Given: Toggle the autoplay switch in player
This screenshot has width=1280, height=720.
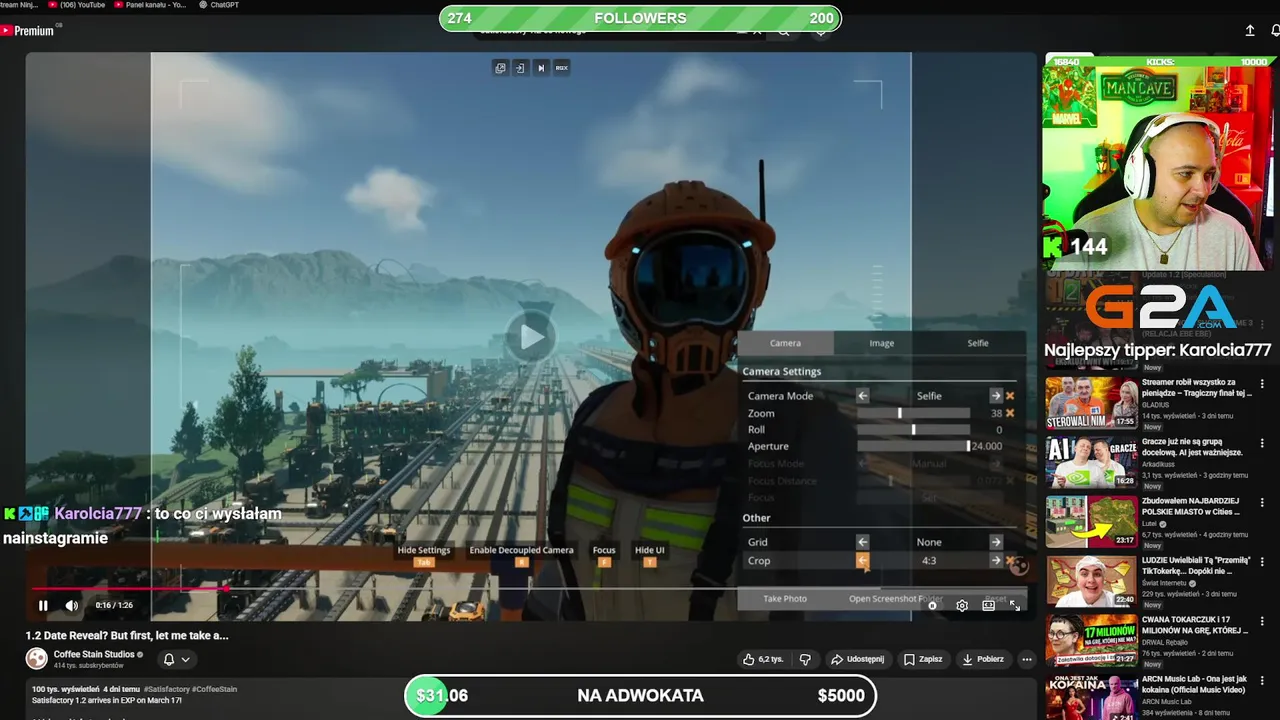Looking at the screenshot, I should pyautogui.click(x=932, y=605).
